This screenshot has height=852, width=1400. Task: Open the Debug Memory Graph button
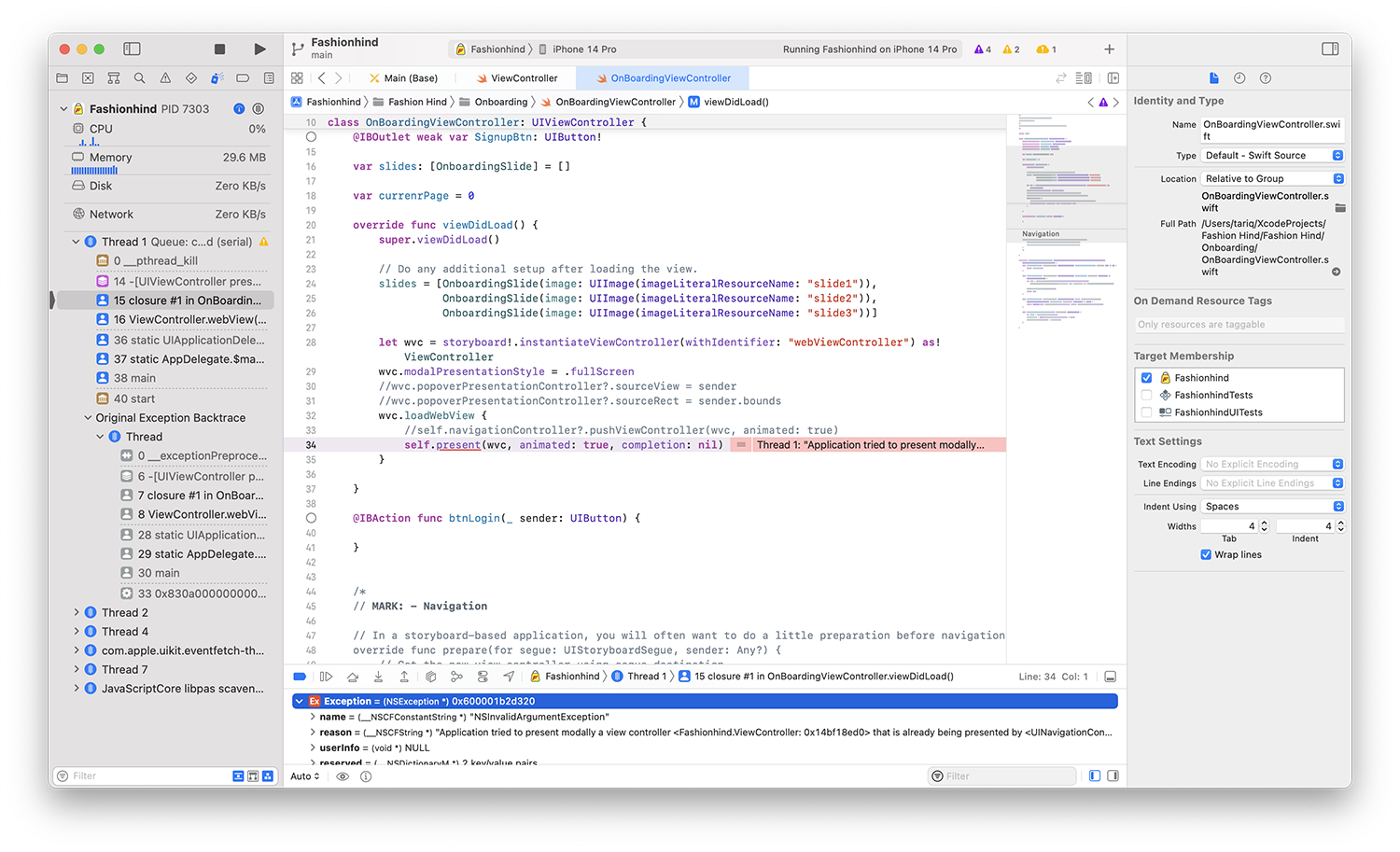456,677
